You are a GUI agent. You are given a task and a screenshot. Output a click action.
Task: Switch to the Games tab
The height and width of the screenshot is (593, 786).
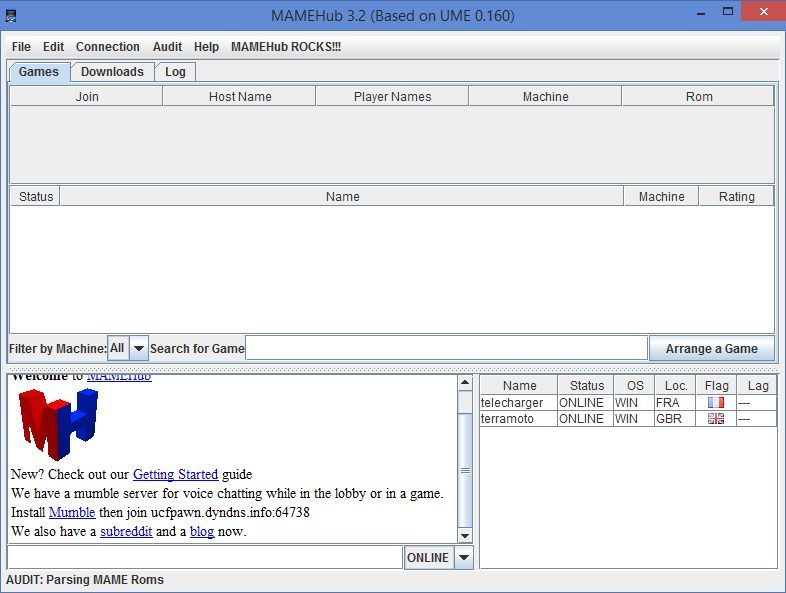tap(39, 72)
